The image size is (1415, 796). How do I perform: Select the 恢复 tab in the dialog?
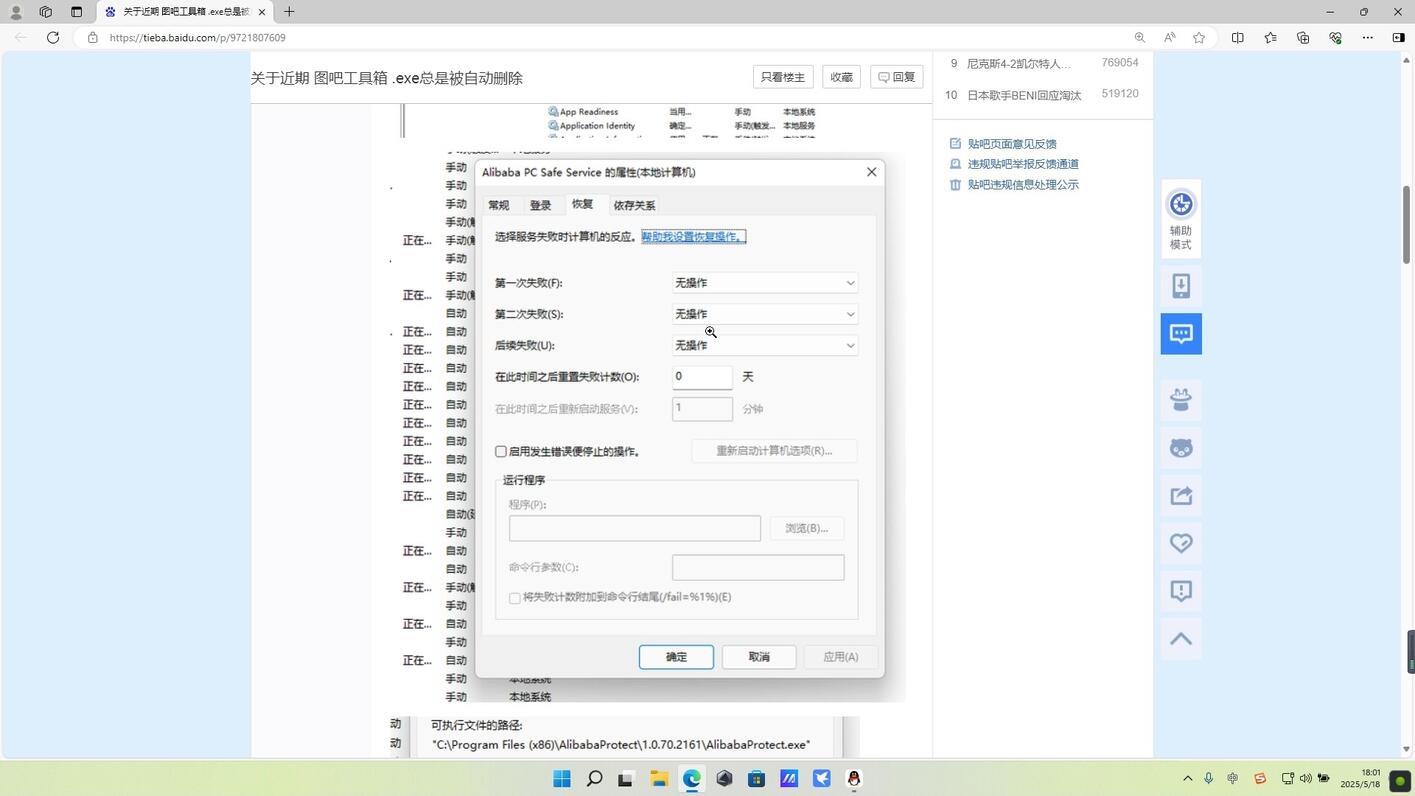582,204
